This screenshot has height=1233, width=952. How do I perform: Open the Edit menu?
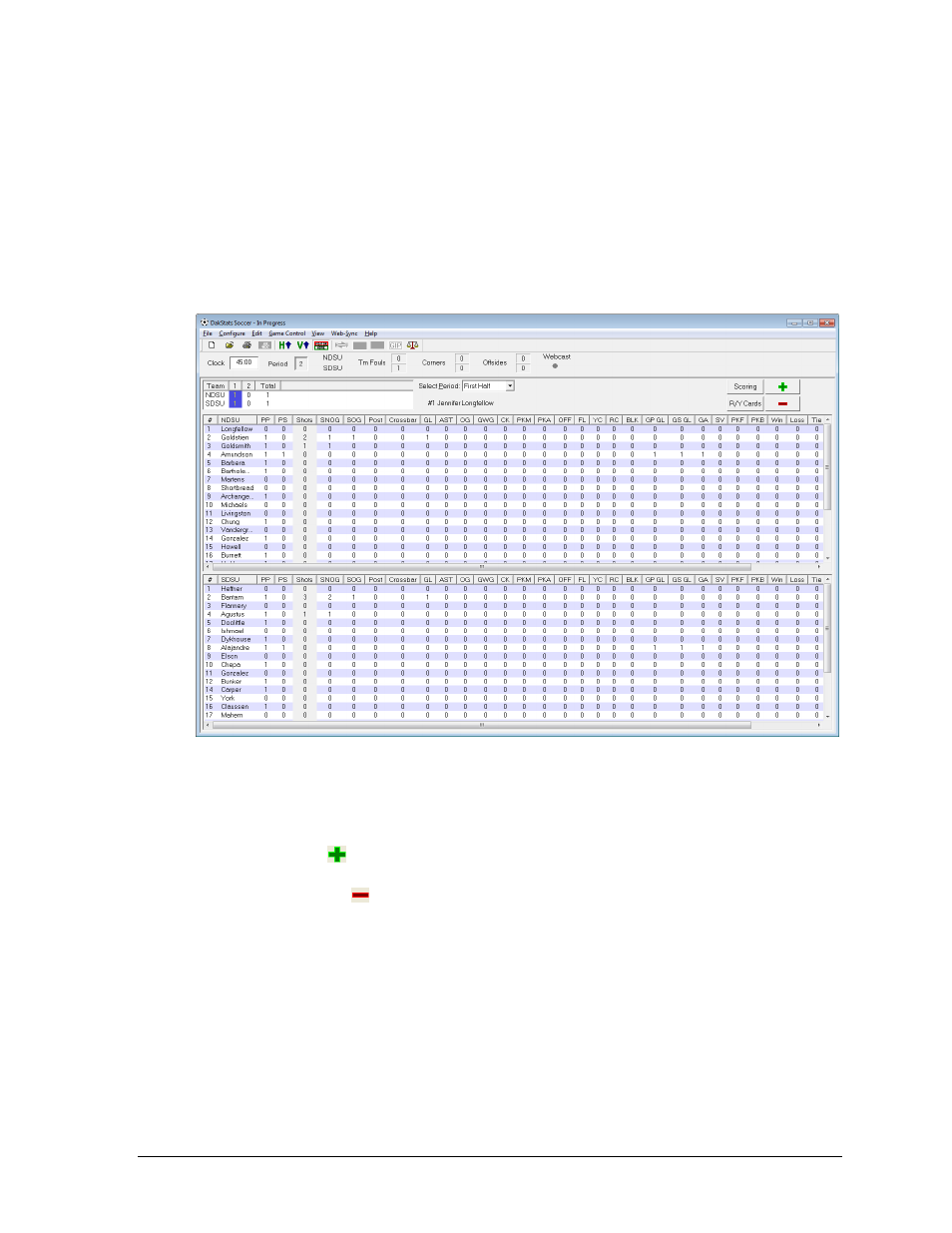tap(256, 333)
